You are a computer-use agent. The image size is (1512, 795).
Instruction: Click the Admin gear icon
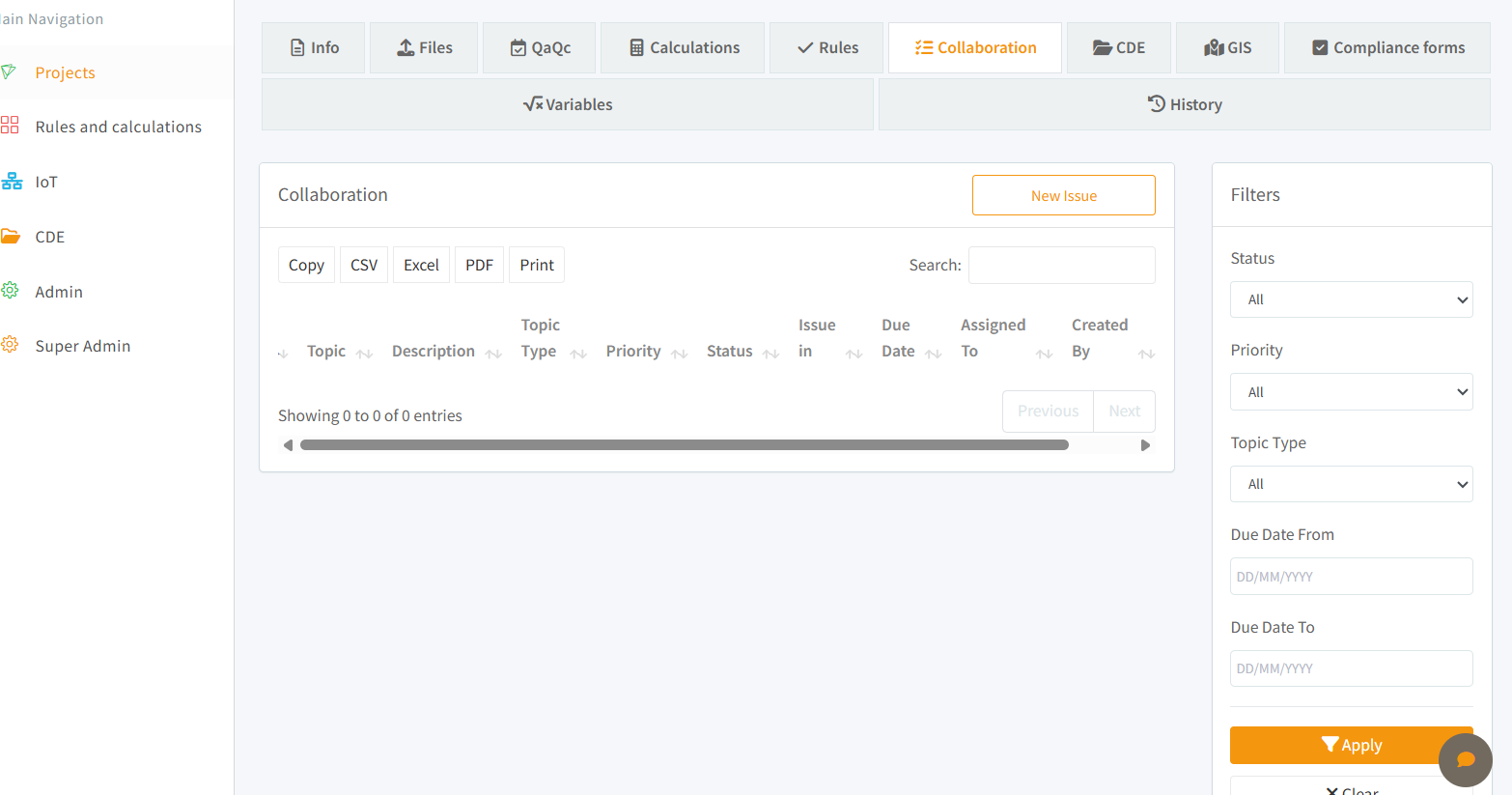click(10, 291)
